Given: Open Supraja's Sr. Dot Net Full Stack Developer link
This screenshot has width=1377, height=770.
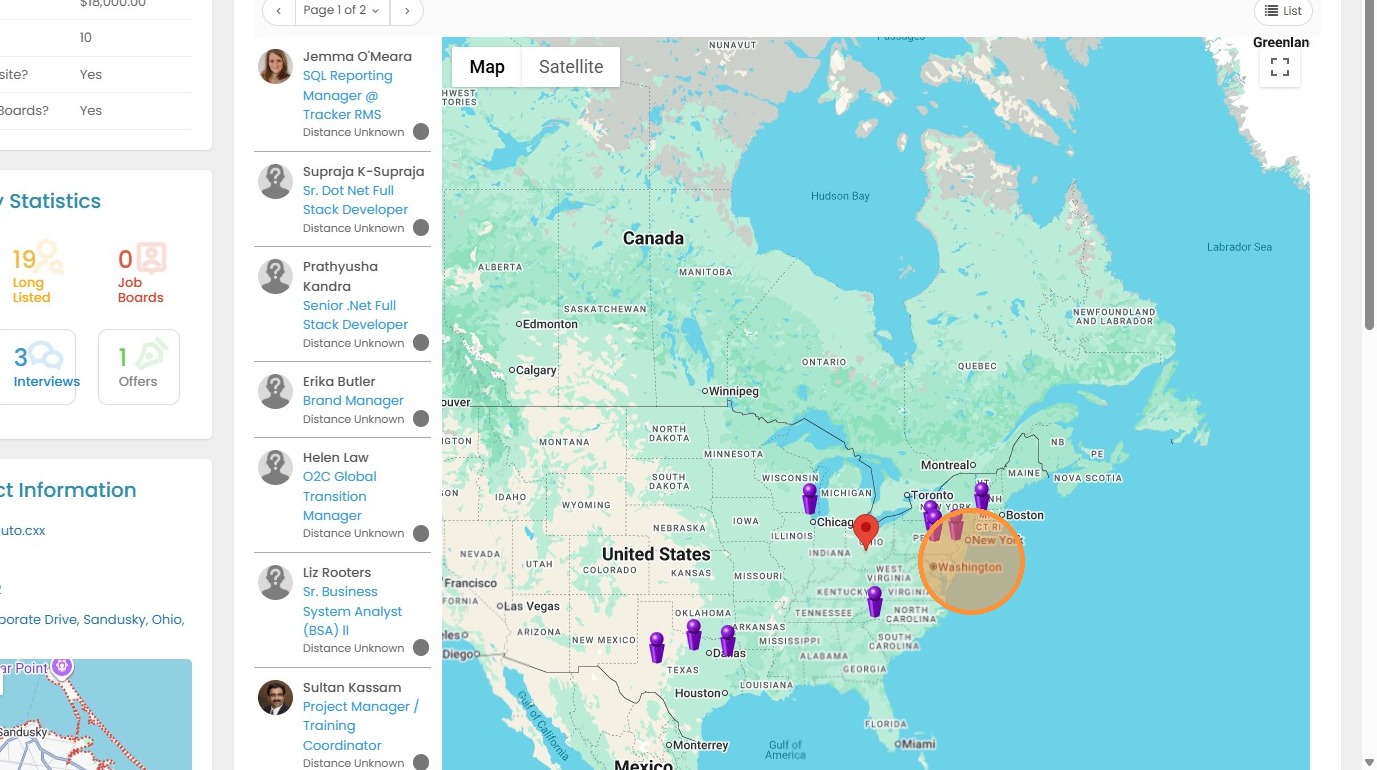Looking at the screenshot, I should tap(355, 200).
